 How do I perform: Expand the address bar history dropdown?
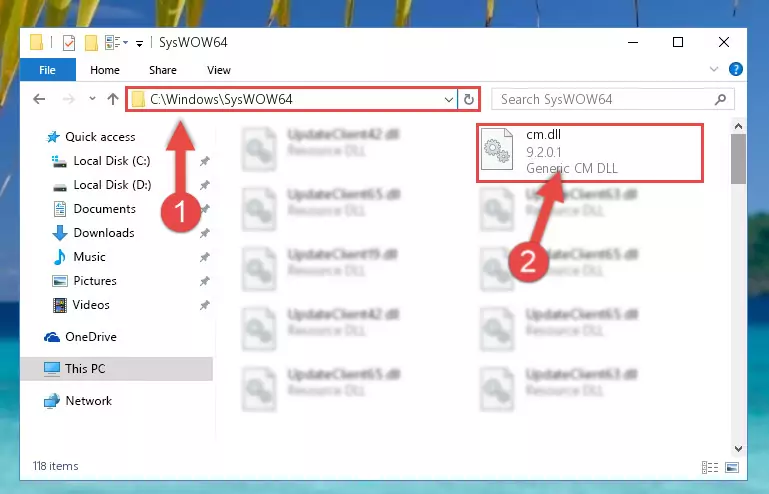448,100
